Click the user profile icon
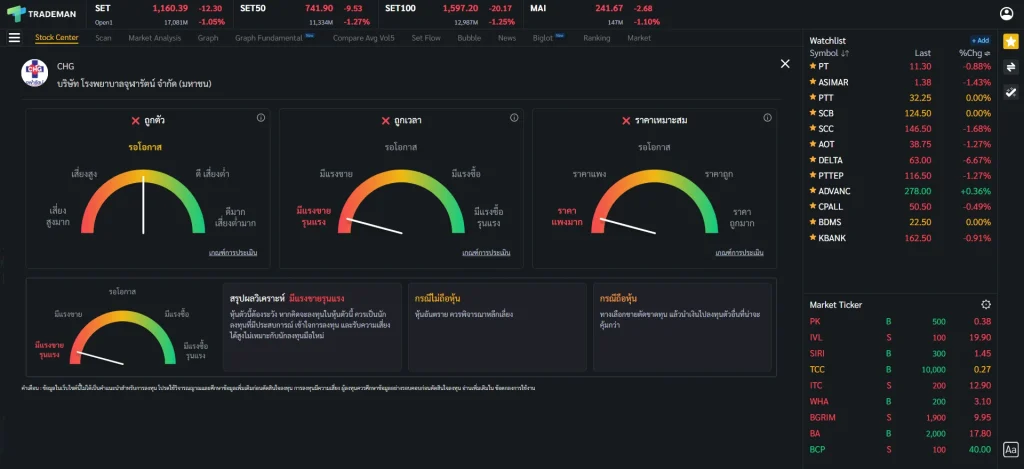This screenshot has height=469, width=1024. click(x=1006, y=13)
